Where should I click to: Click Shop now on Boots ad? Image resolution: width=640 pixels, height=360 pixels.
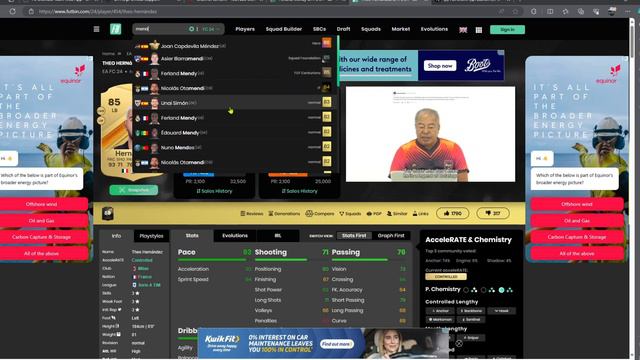click(440, 66)
